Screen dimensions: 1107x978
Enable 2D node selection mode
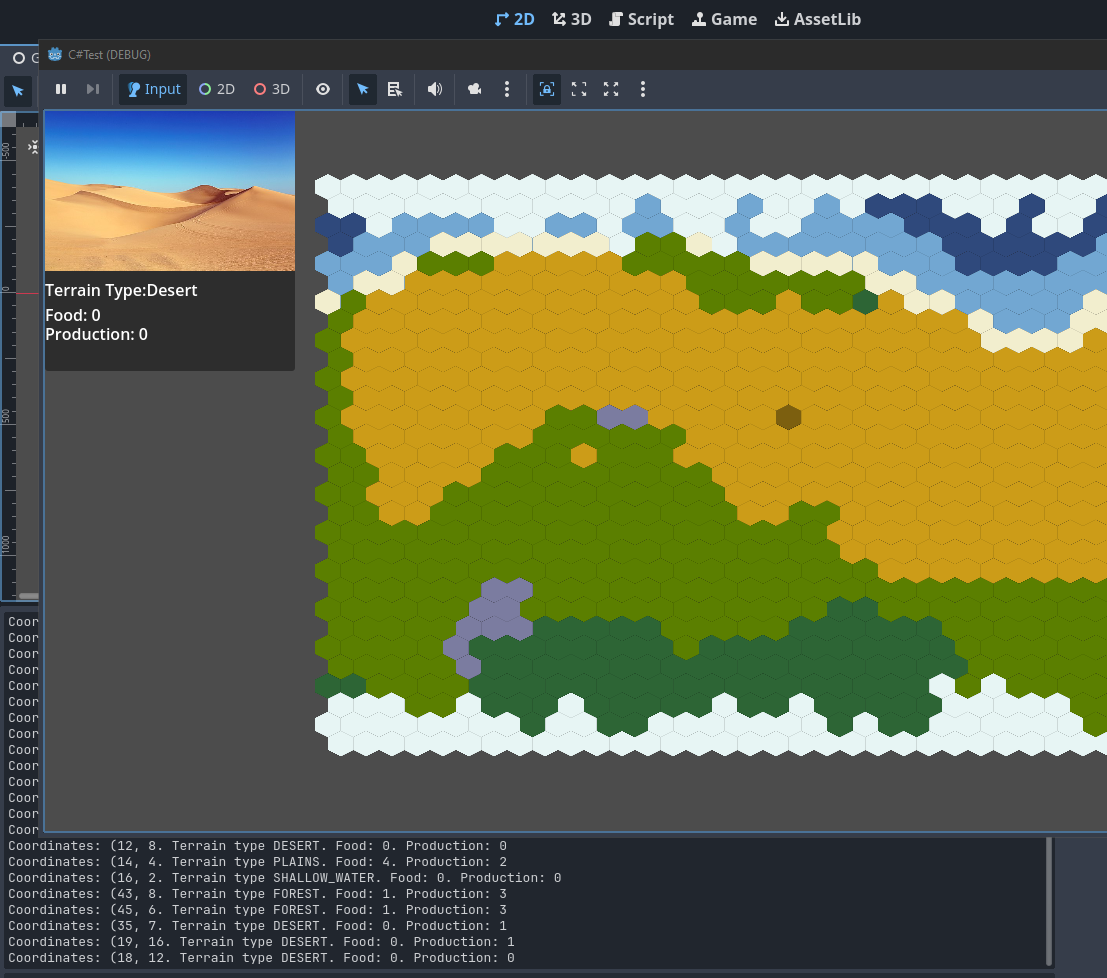217,89
